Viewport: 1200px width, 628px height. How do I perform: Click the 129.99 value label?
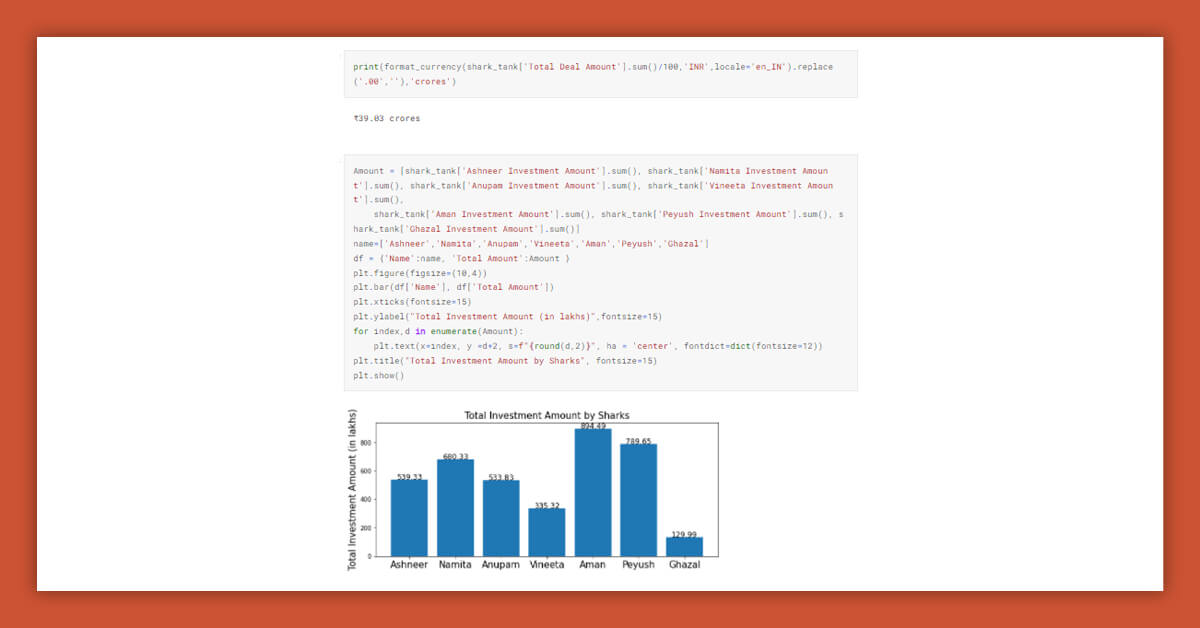[685, 534]
